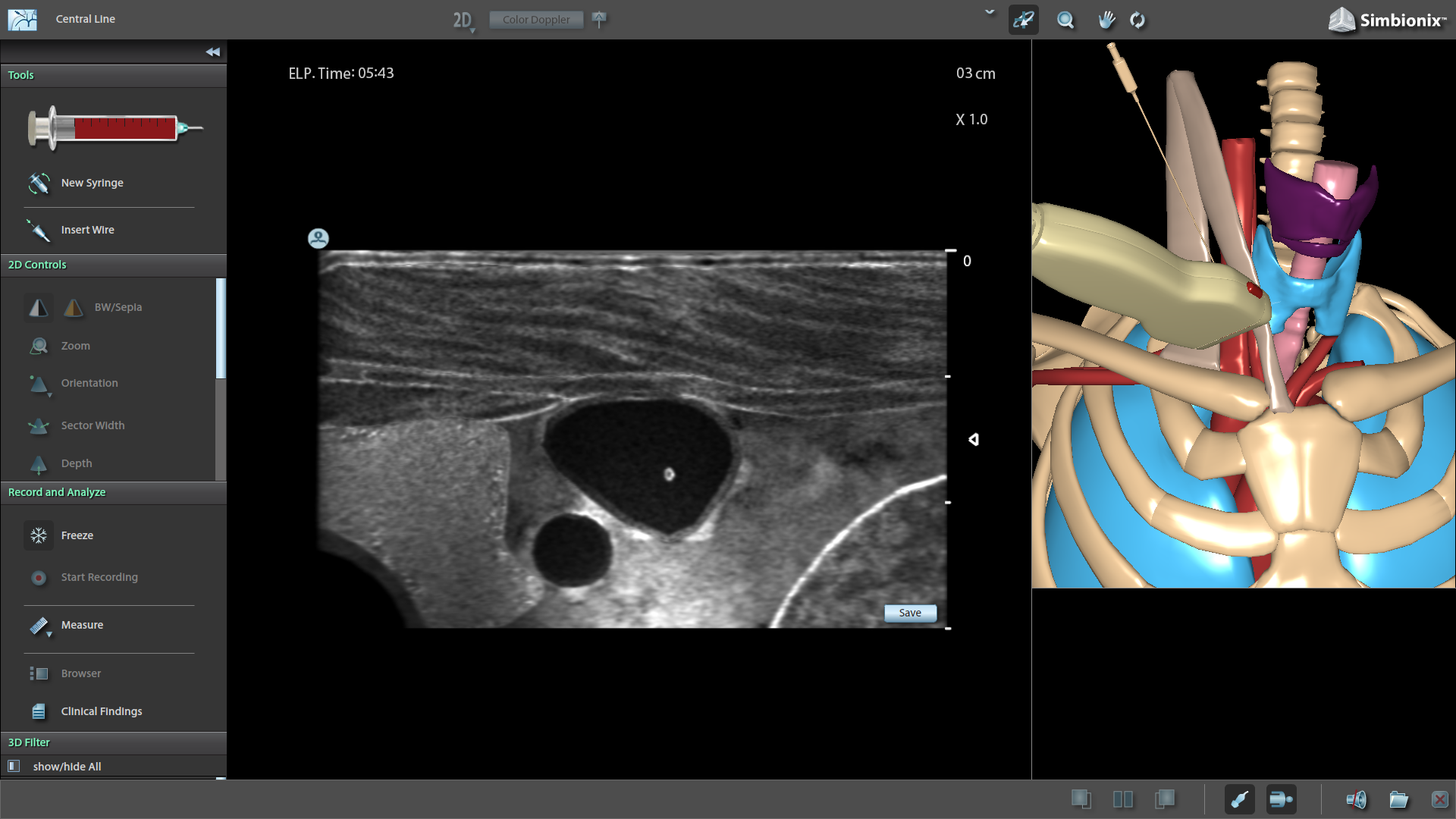Open the 2D mode dropdown

(x=464, y=21)
